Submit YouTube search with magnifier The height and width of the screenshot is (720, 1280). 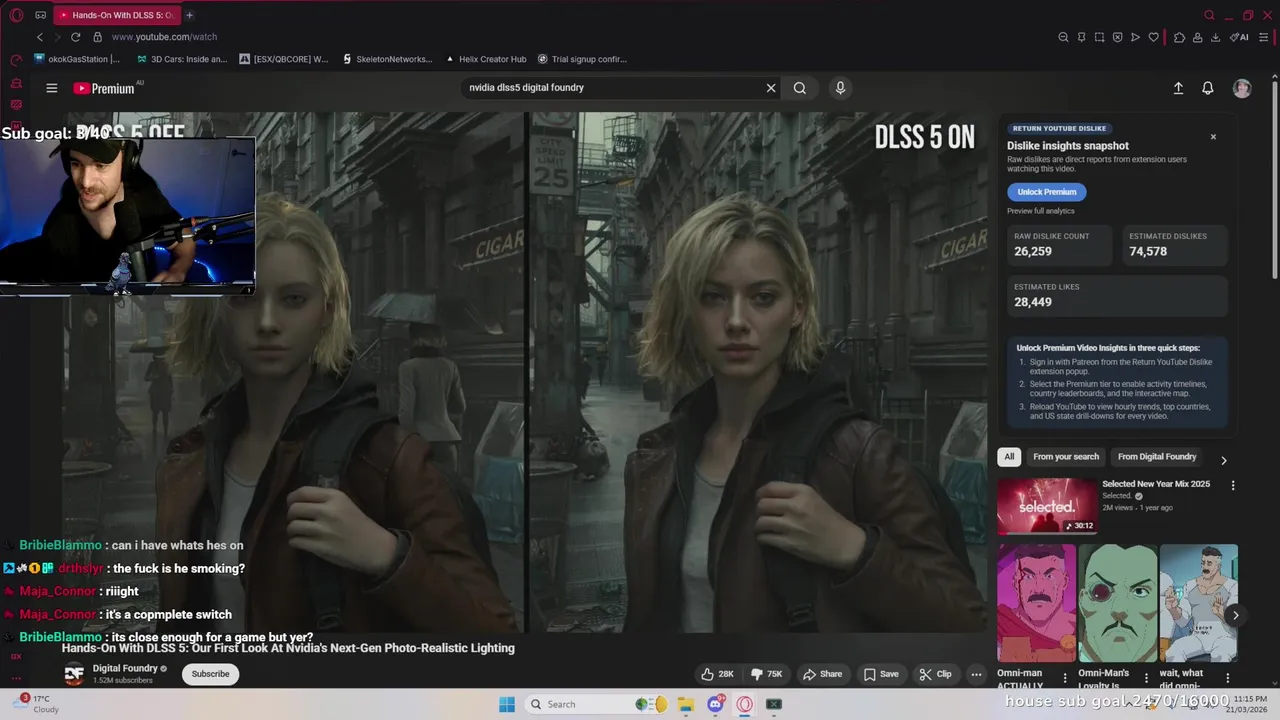pyautogui.click(x=800, y=88)
